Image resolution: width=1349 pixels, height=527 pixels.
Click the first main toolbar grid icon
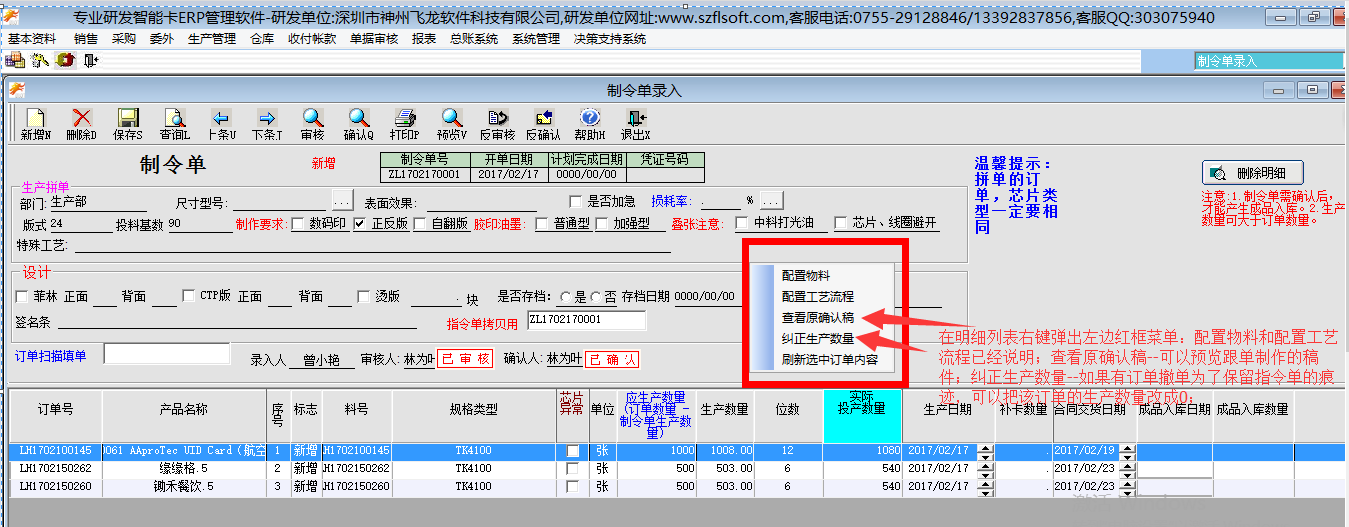point(14,60)
